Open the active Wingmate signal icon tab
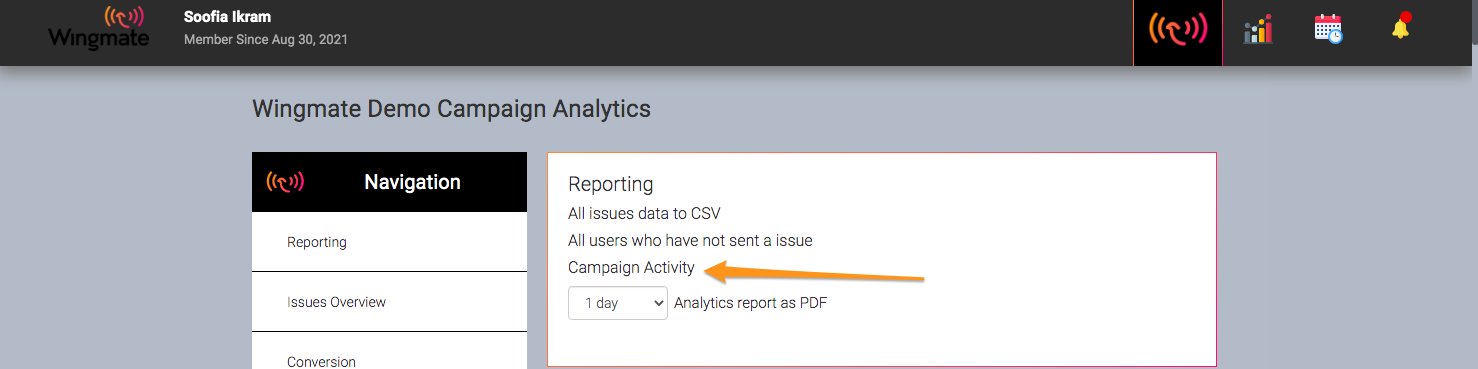The image size is (1478, 369). [1178, 30]
